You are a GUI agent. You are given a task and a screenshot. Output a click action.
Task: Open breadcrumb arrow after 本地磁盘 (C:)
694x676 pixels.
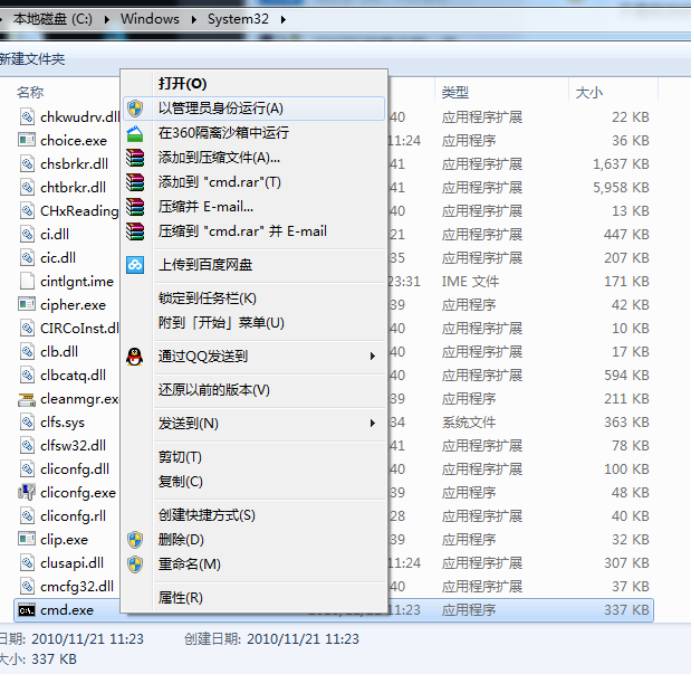(107, 19)
